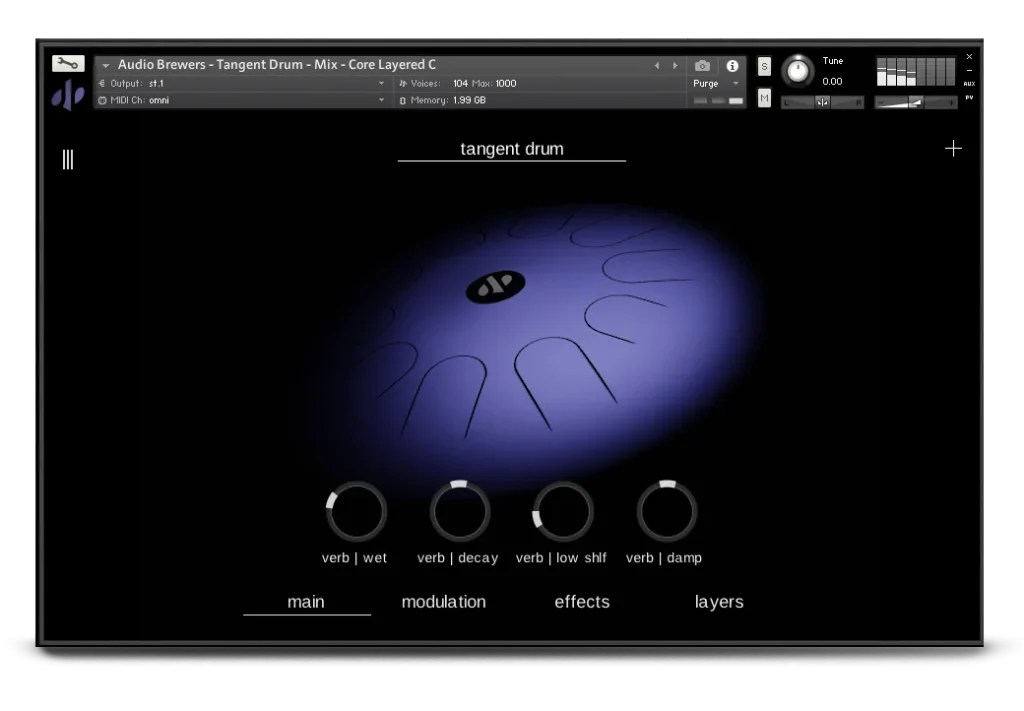Viewport: 1024px width, 711px height.
Task: Open the three-bar menu icon at left
Action: [68, 159]
